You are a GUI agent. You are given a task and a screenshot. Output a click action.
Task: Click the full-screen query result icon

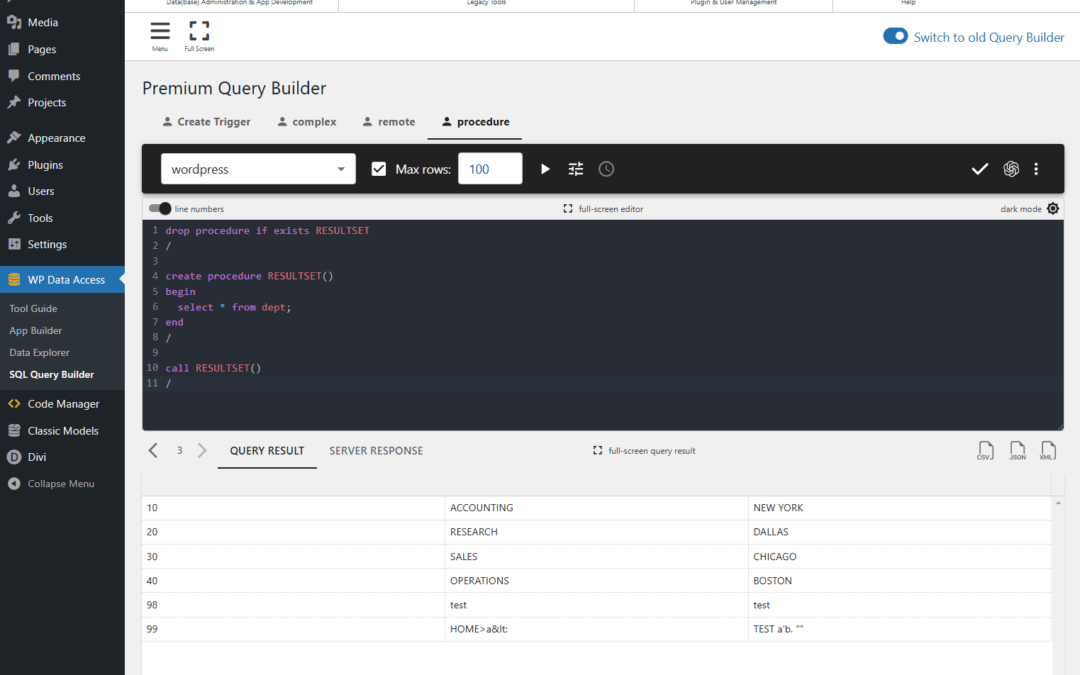point(597,450)
